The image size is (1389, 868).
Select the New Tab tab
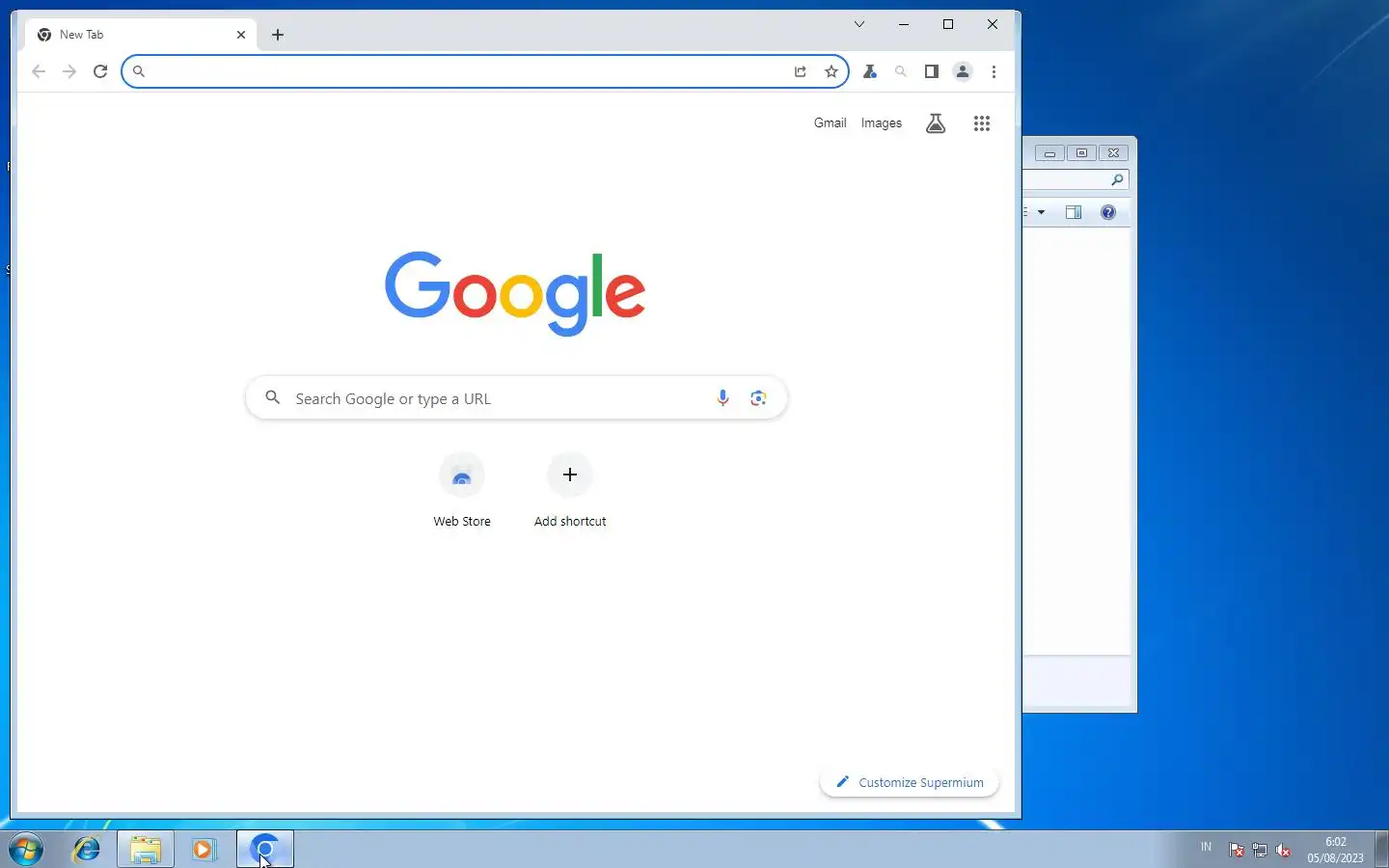point(141,35)
